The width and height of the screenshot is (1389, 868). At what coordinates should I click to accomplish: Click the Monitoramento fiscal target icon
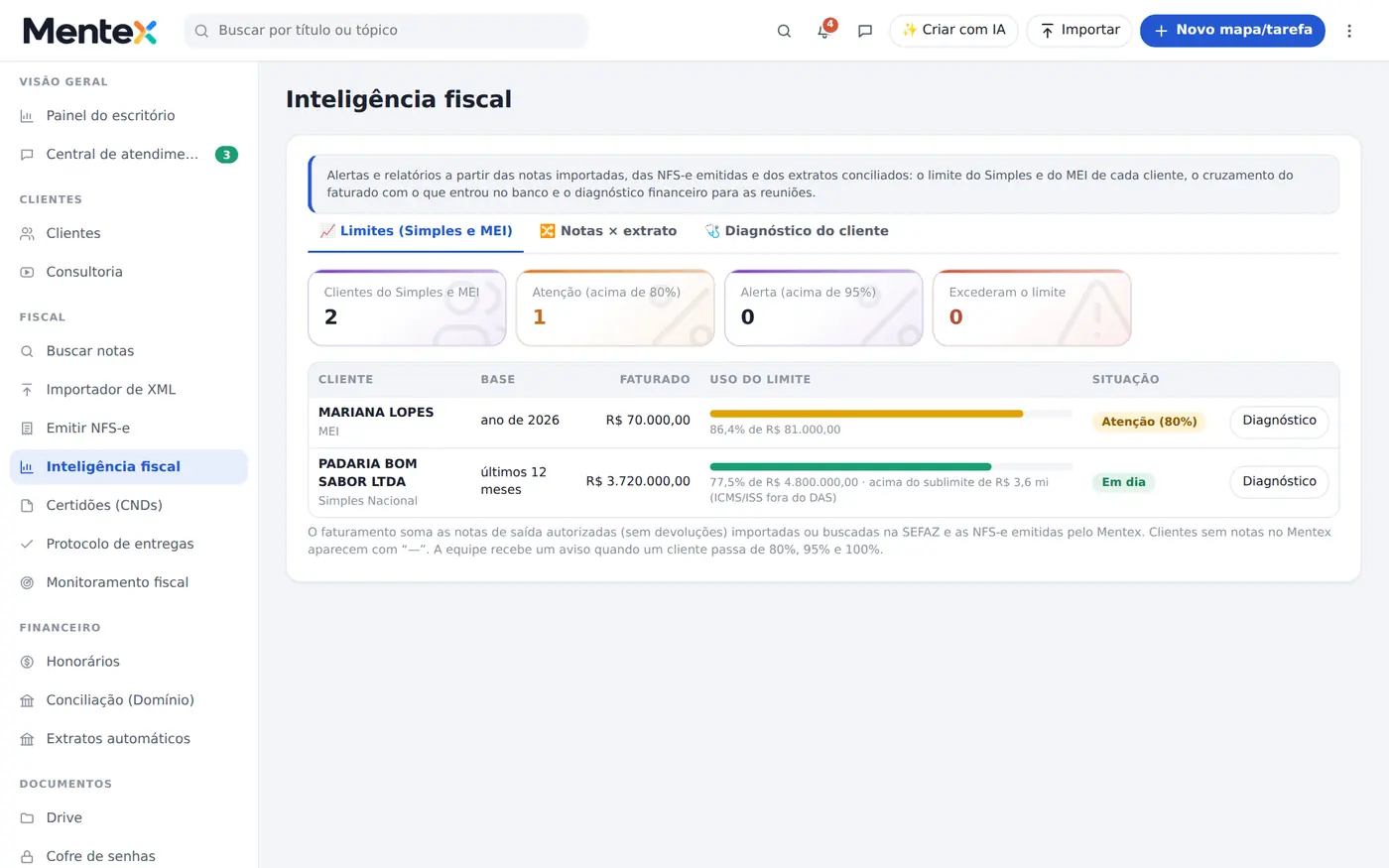click(27, 583)
